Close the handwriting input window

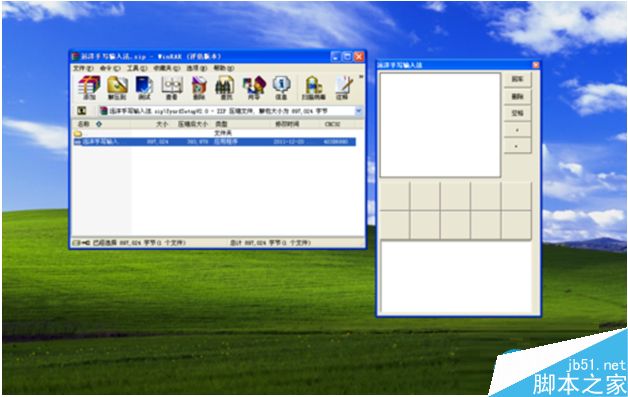click(x=535, y=65)
